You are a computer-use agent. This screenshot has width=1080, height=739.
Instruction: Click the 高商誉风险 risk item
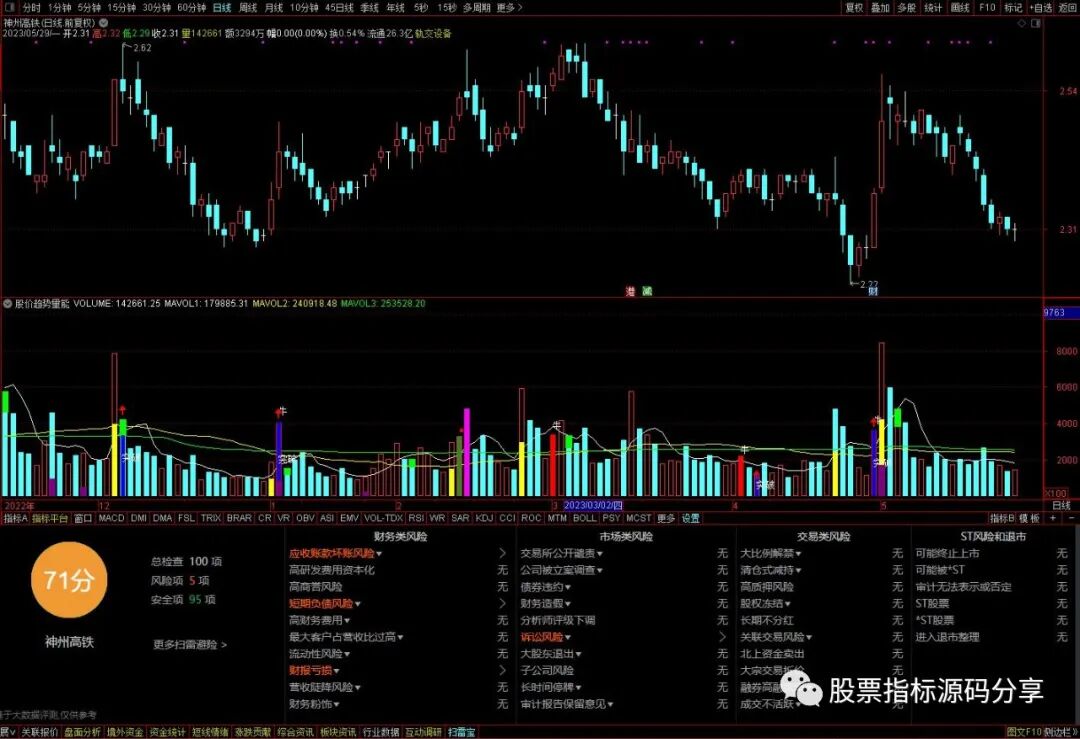(315, 587)
